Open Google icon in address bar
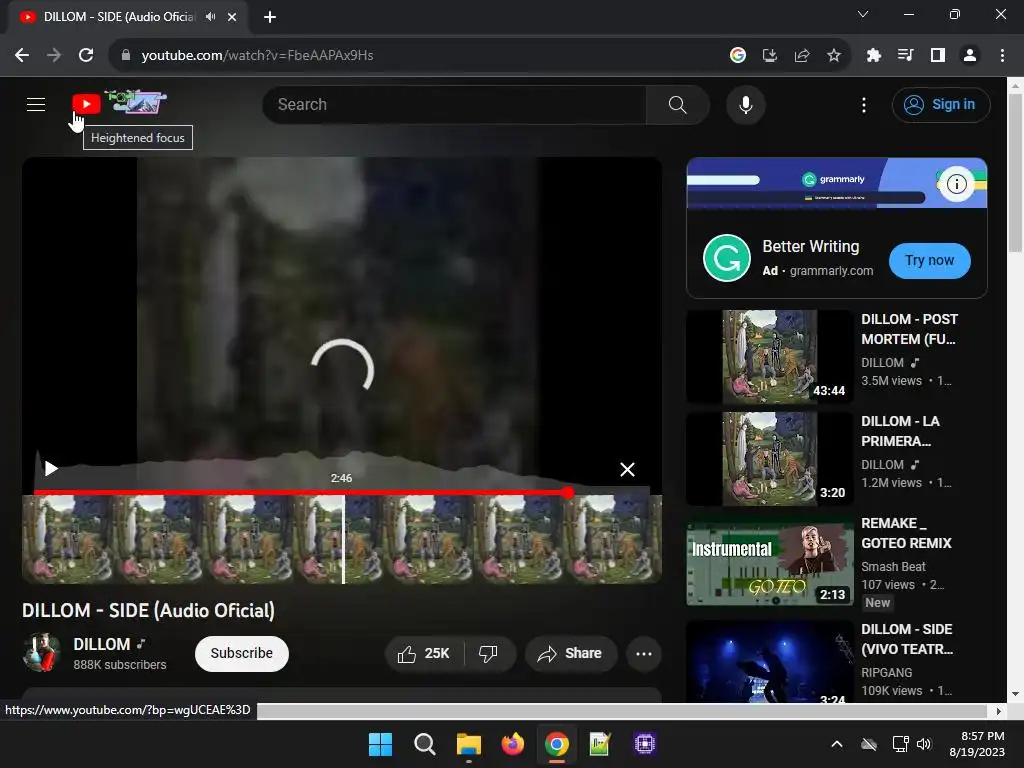 (x=737, y=56)
